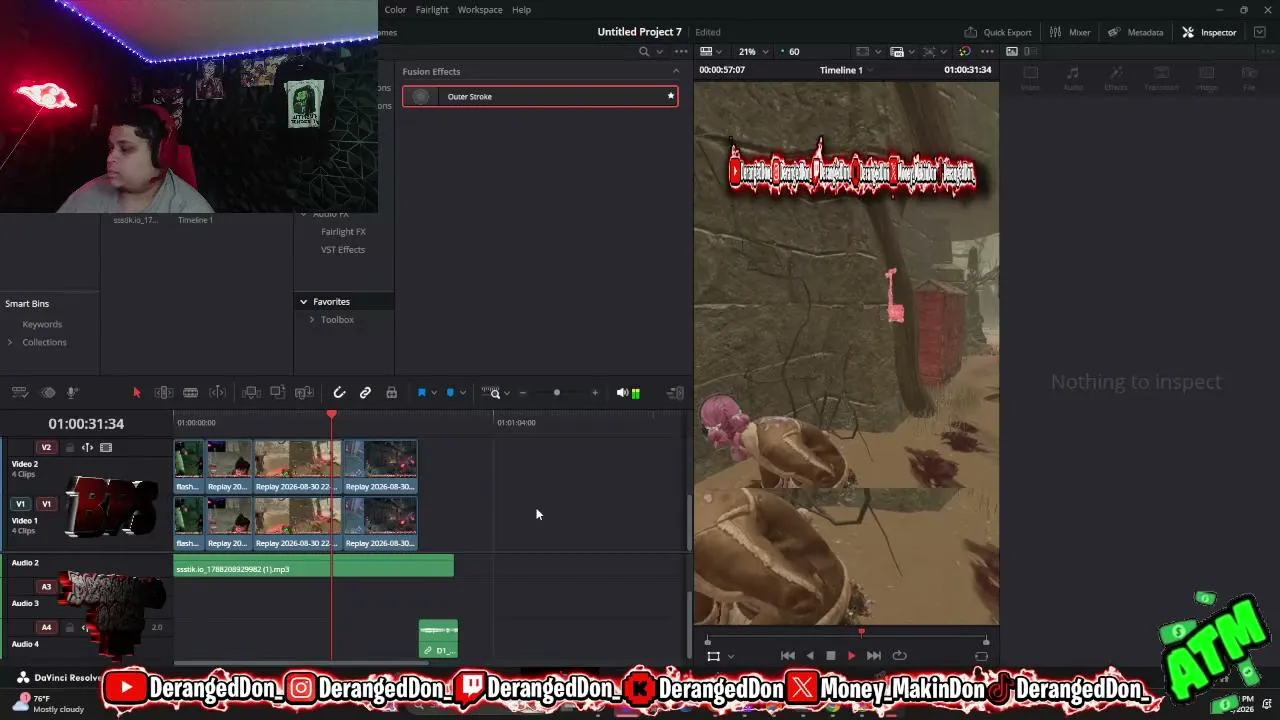Viewport: 1280px width, 720px height.
Task: Open the Fairlight menu
Action: tap(432, 10)
